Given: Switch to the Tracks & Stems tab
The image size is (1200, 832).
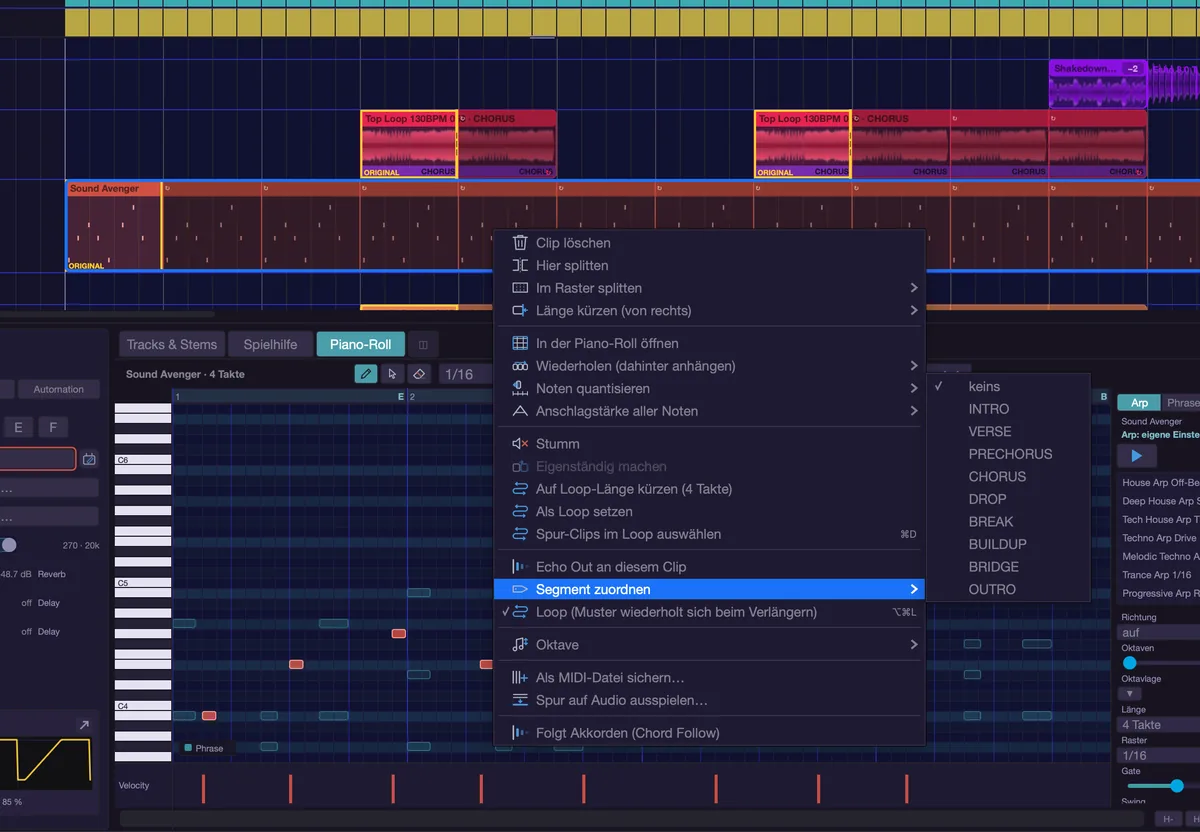Looking at the screenshot, I should [172, 345].
